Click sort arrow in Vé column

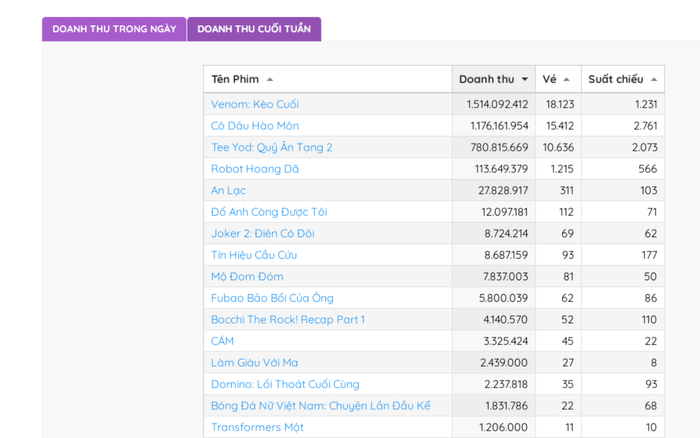tap(567, 80)
